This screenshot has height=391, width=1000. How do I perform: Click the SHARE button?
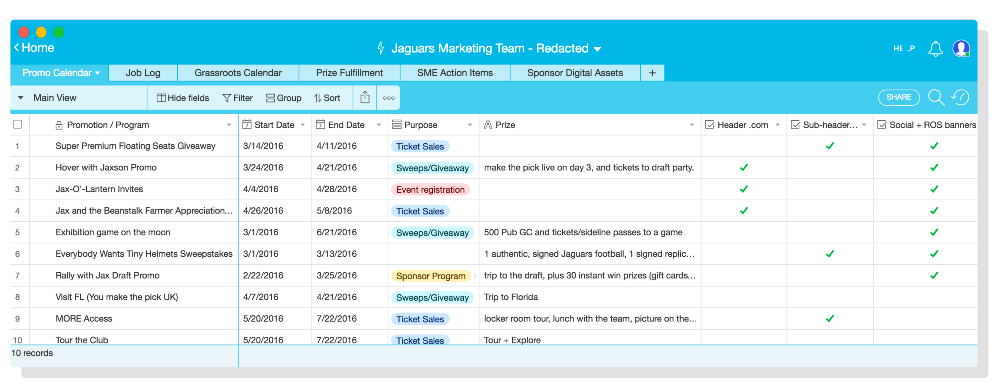899,98
